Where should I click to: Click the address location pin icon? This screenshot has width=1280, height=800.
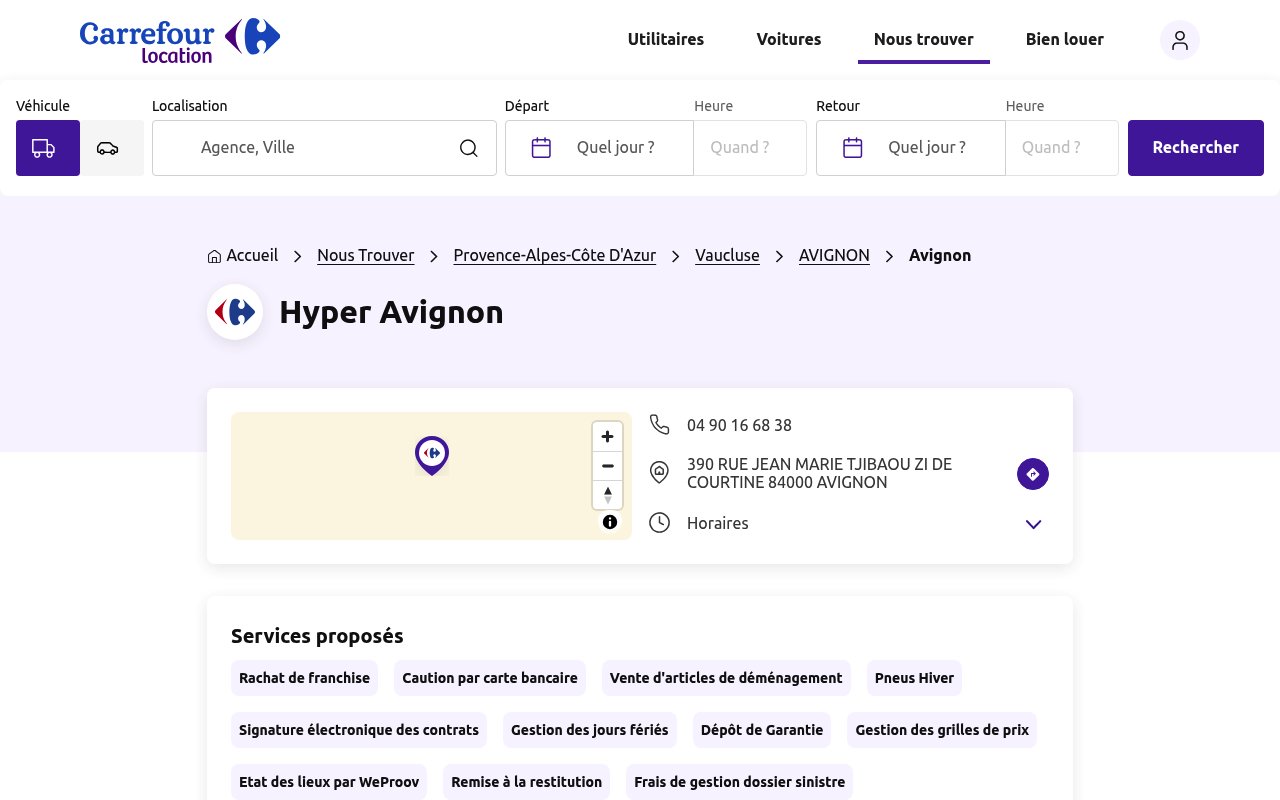click(x=659, y=473)
